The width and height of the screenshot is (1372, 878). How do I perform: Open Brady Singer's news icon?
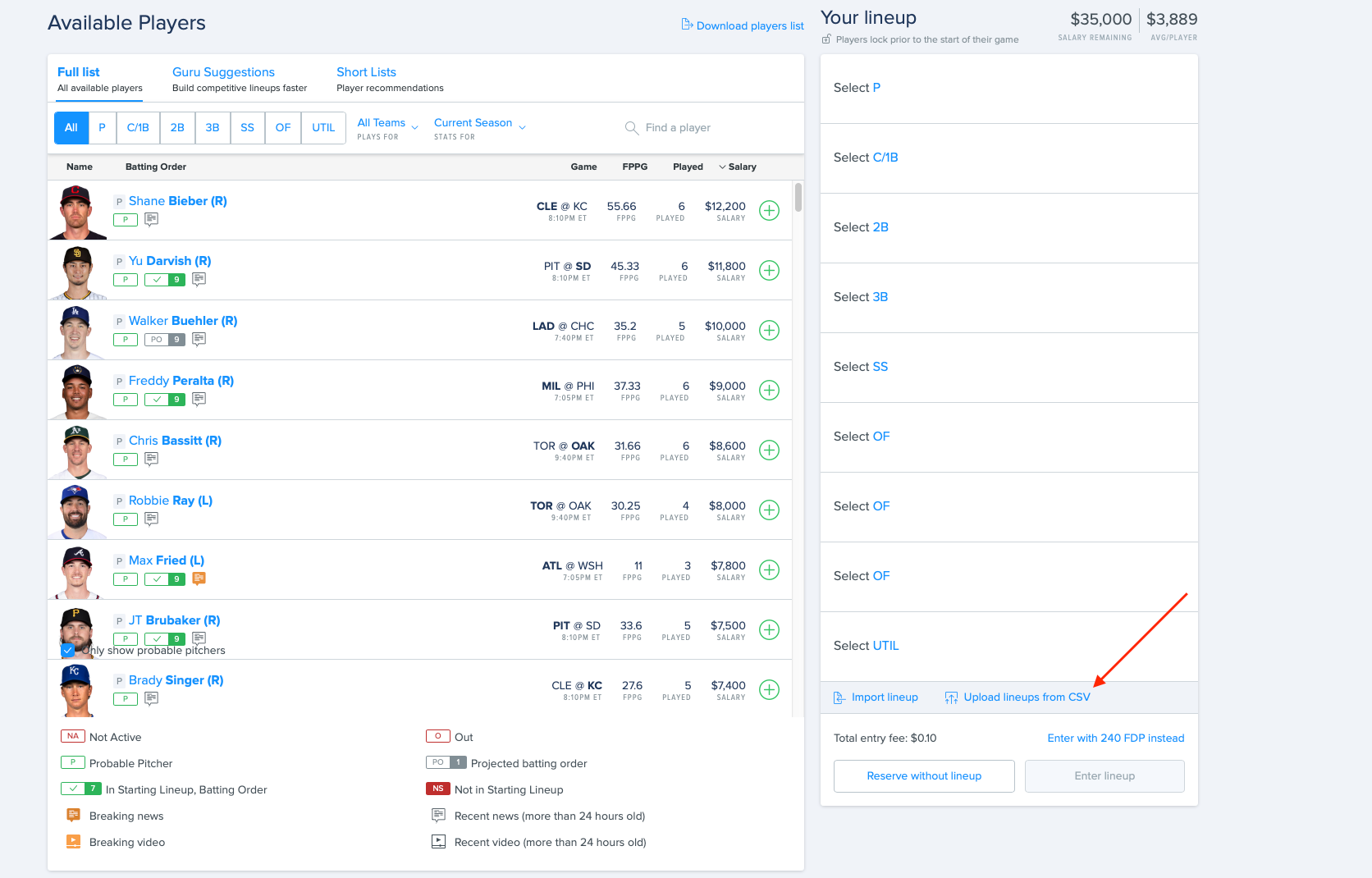(151, 698)
